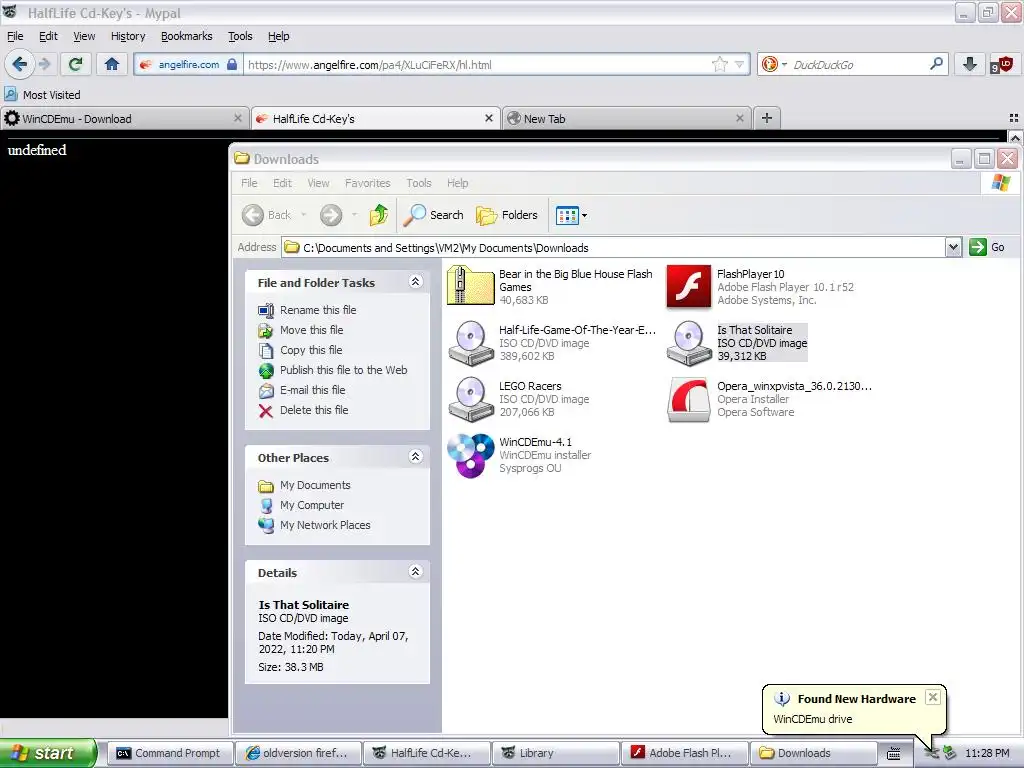Open the Windows Start menu

(x=48, y=753)
